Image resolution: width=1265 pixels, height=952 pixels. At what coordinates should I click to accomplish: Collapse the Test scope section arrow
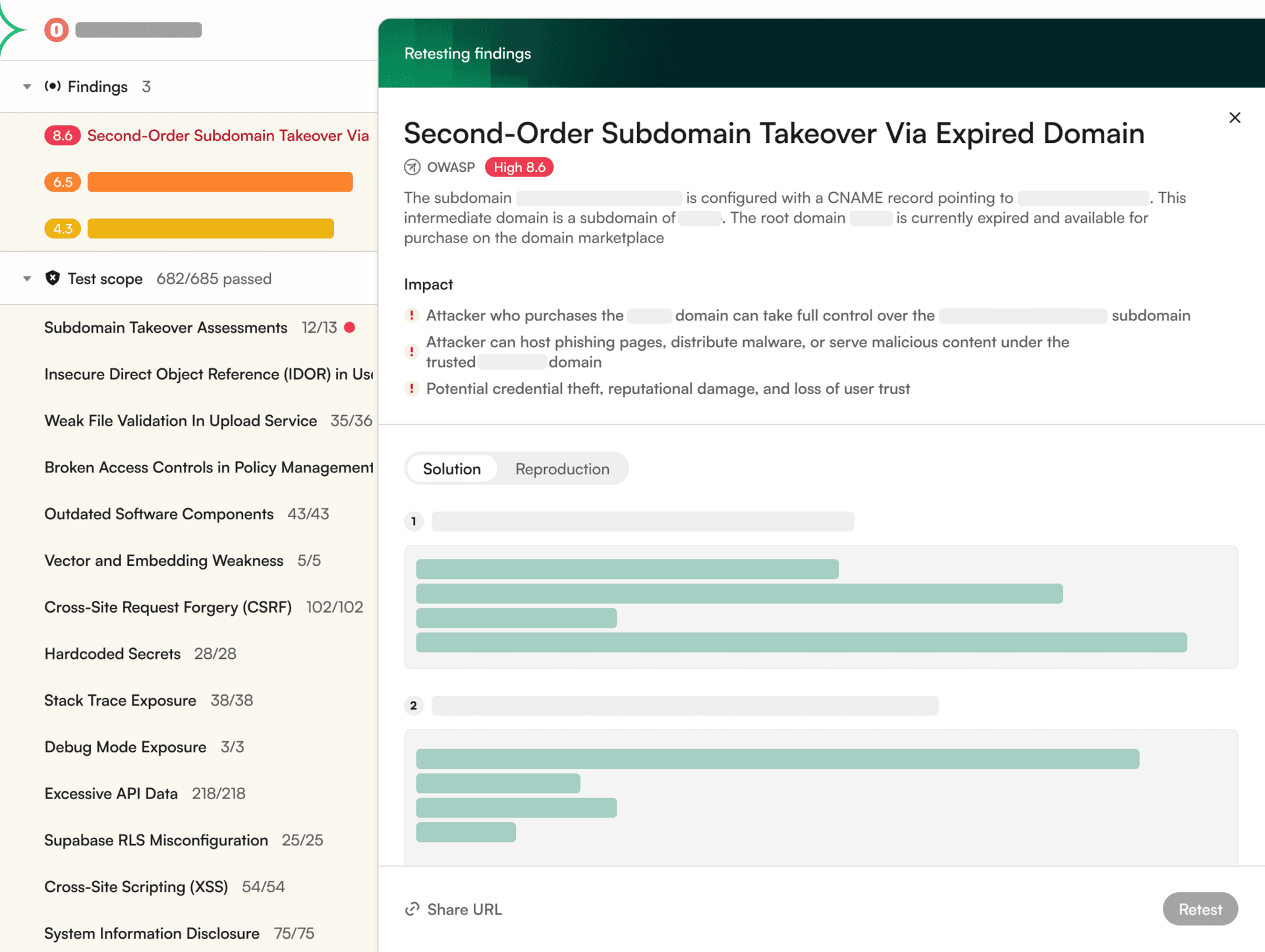click(x=27, y=278)
